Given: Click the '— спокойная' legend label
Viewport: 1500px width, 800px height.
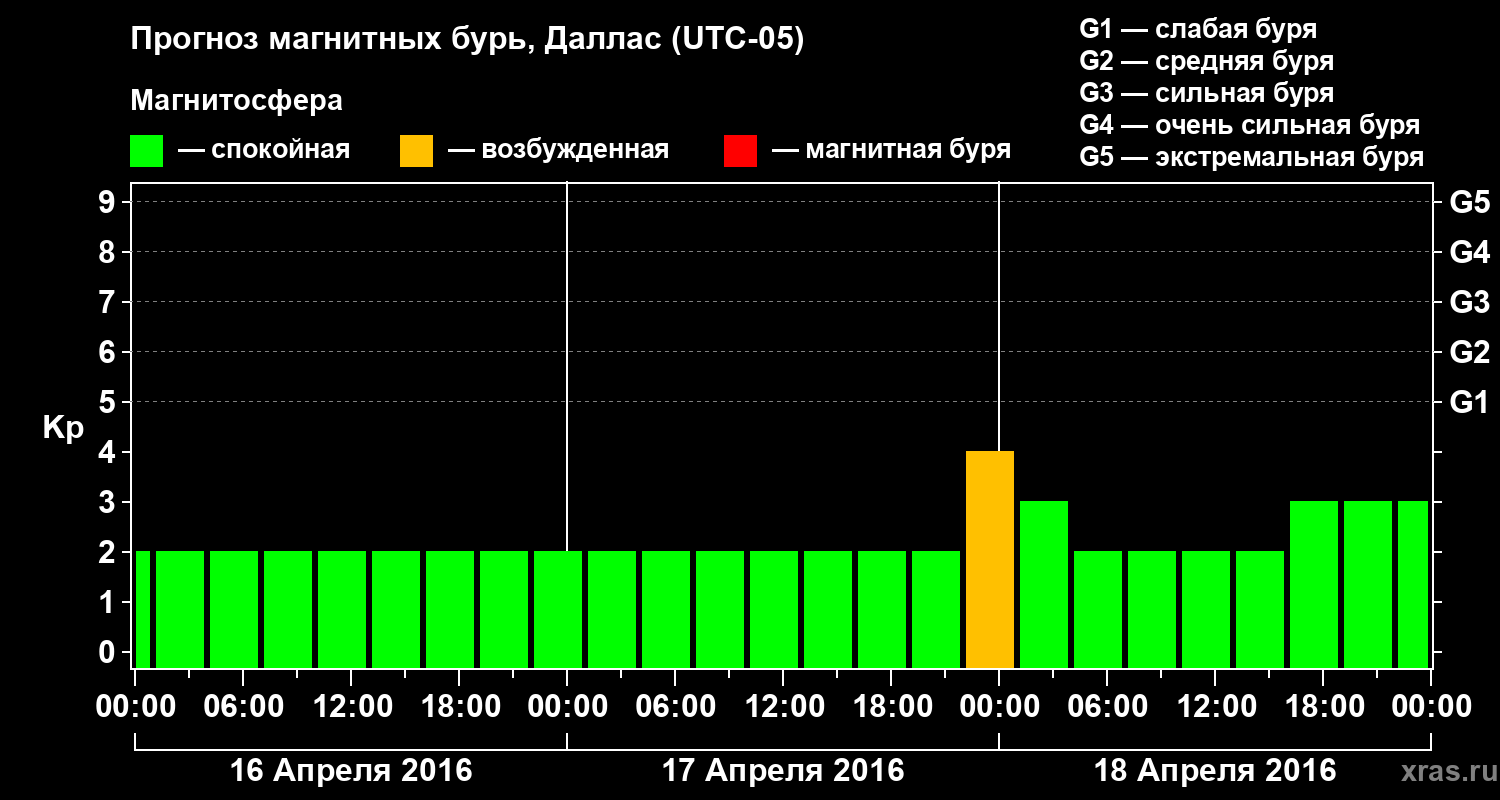Looking at the screenshot, I should 264,150.
